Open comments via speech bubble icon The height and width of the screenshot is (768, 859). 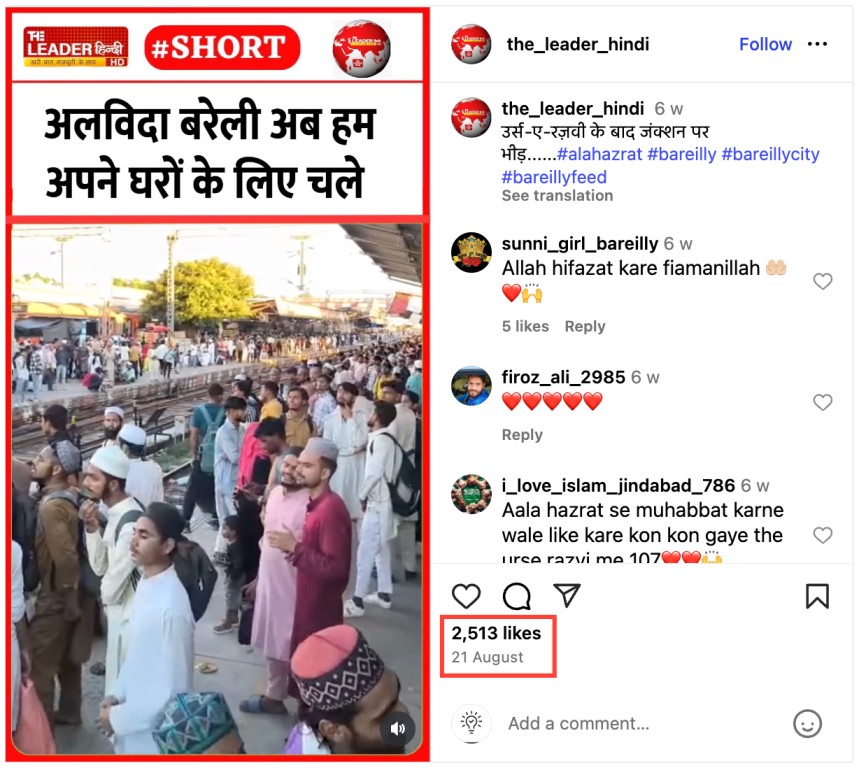tap(517, 596)
